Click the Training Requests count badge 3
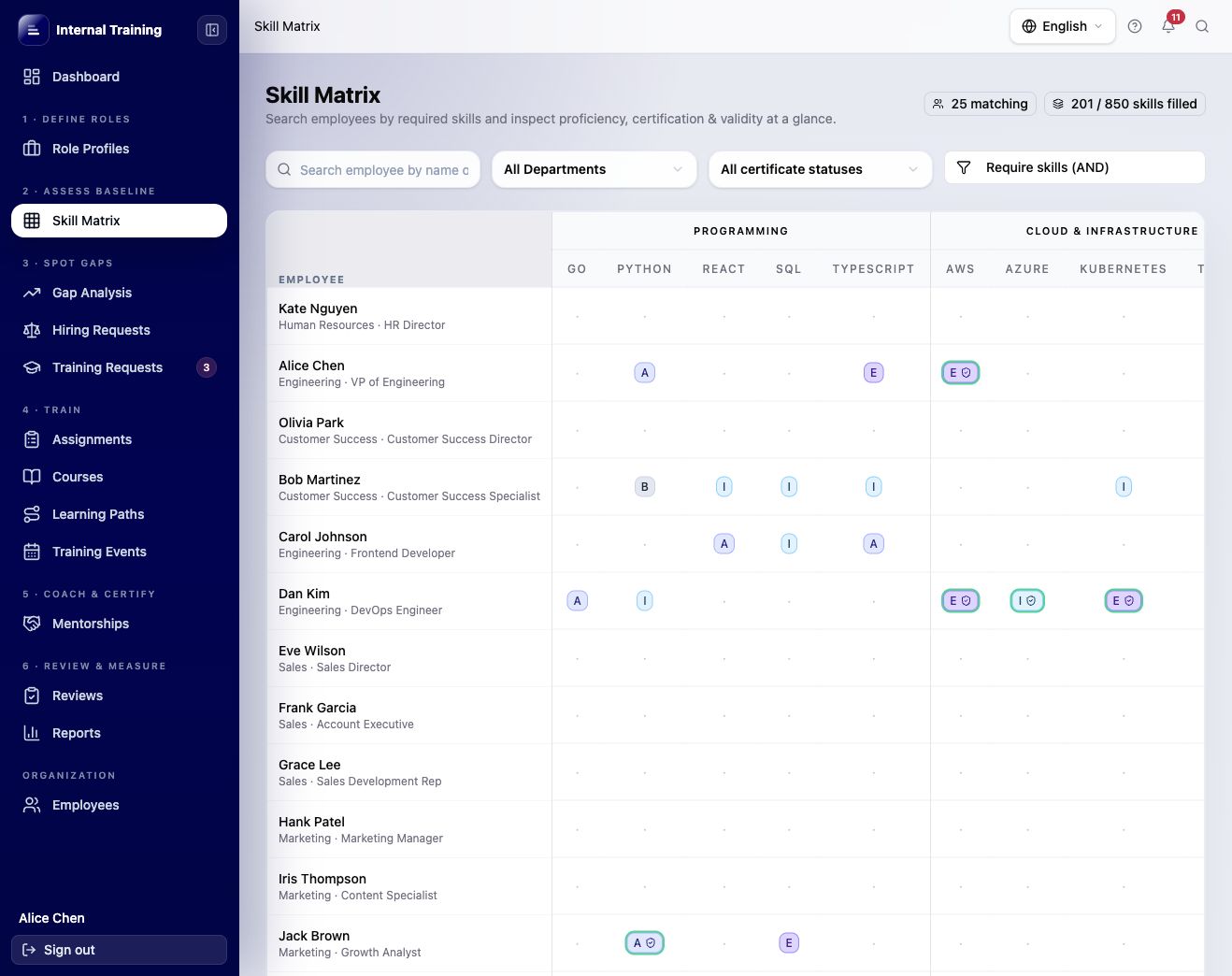The image size is (1232, 976). click(207, 367)
